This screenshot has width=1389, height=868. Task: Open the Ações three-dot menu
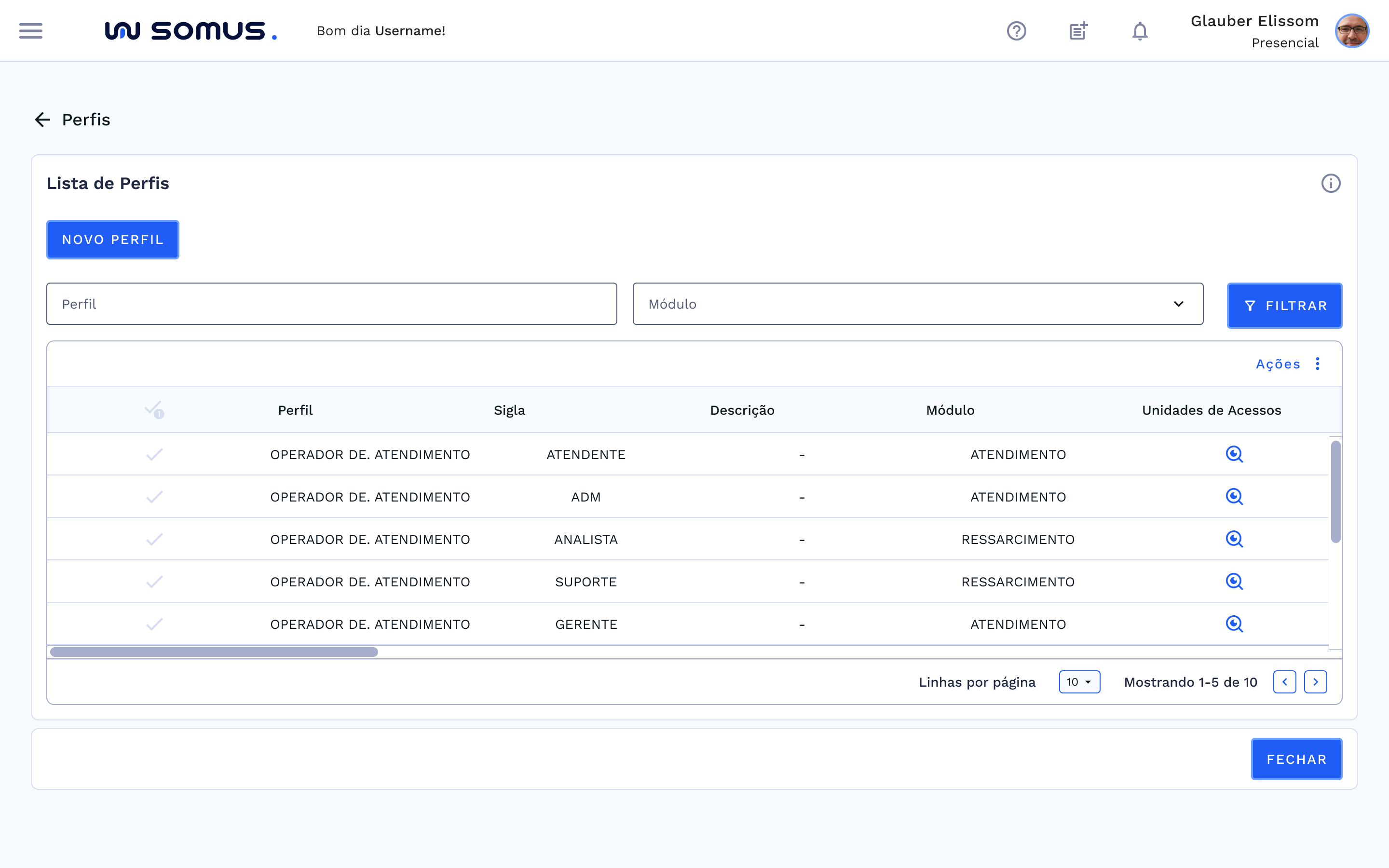coord(1318,364)
